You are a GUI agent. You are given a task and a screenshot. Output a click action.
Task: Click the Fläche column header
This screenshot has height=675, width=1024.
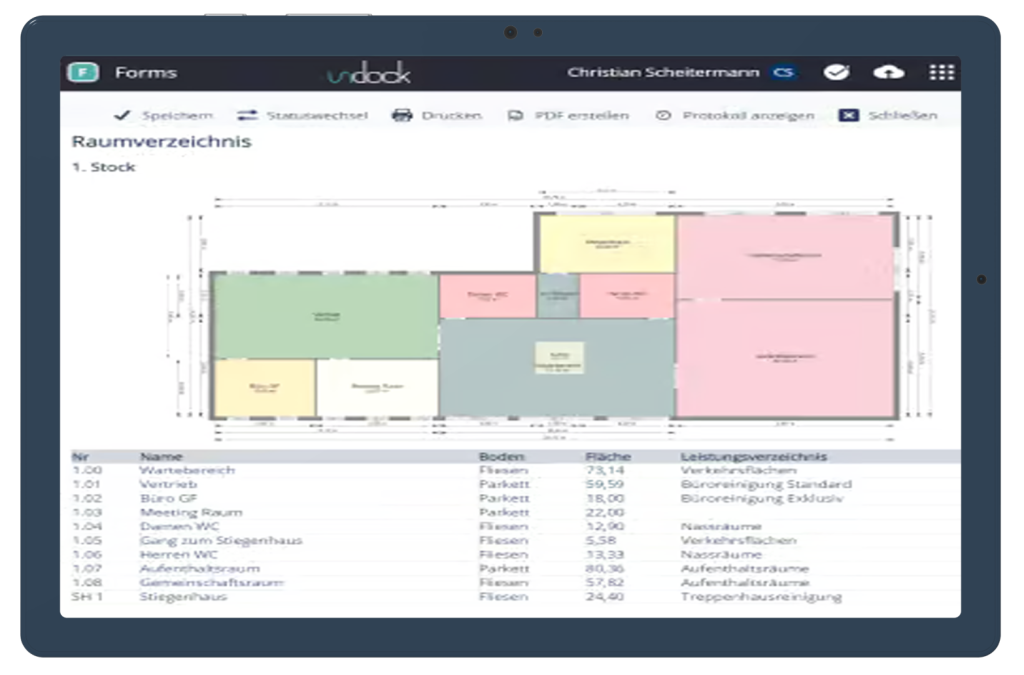pyautogui.click(x=608, y=456)
